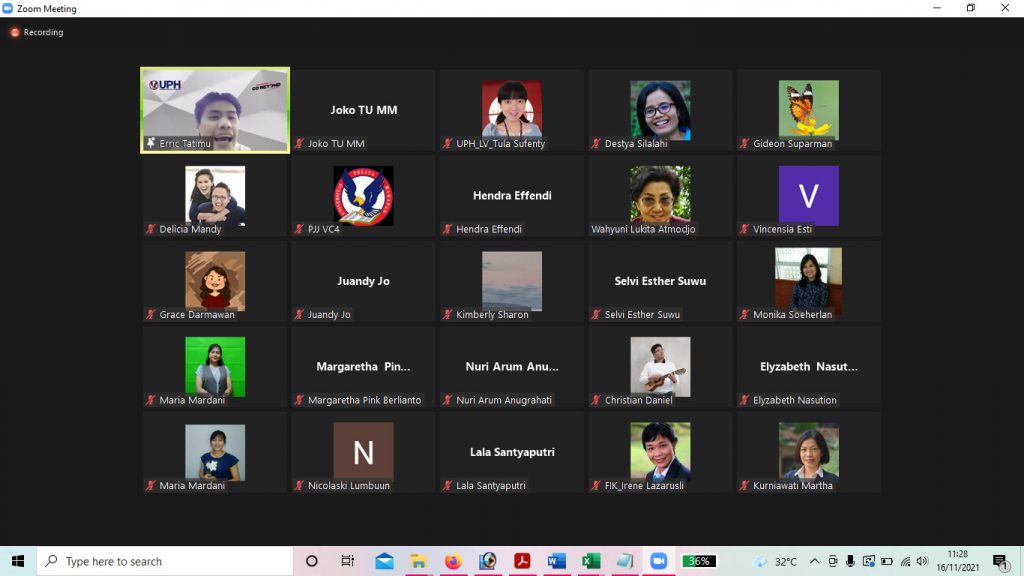Viewport: 1024px width, 576px height.
Task: Expand the hidden system tray icons chevron
Action: (815, 561)
